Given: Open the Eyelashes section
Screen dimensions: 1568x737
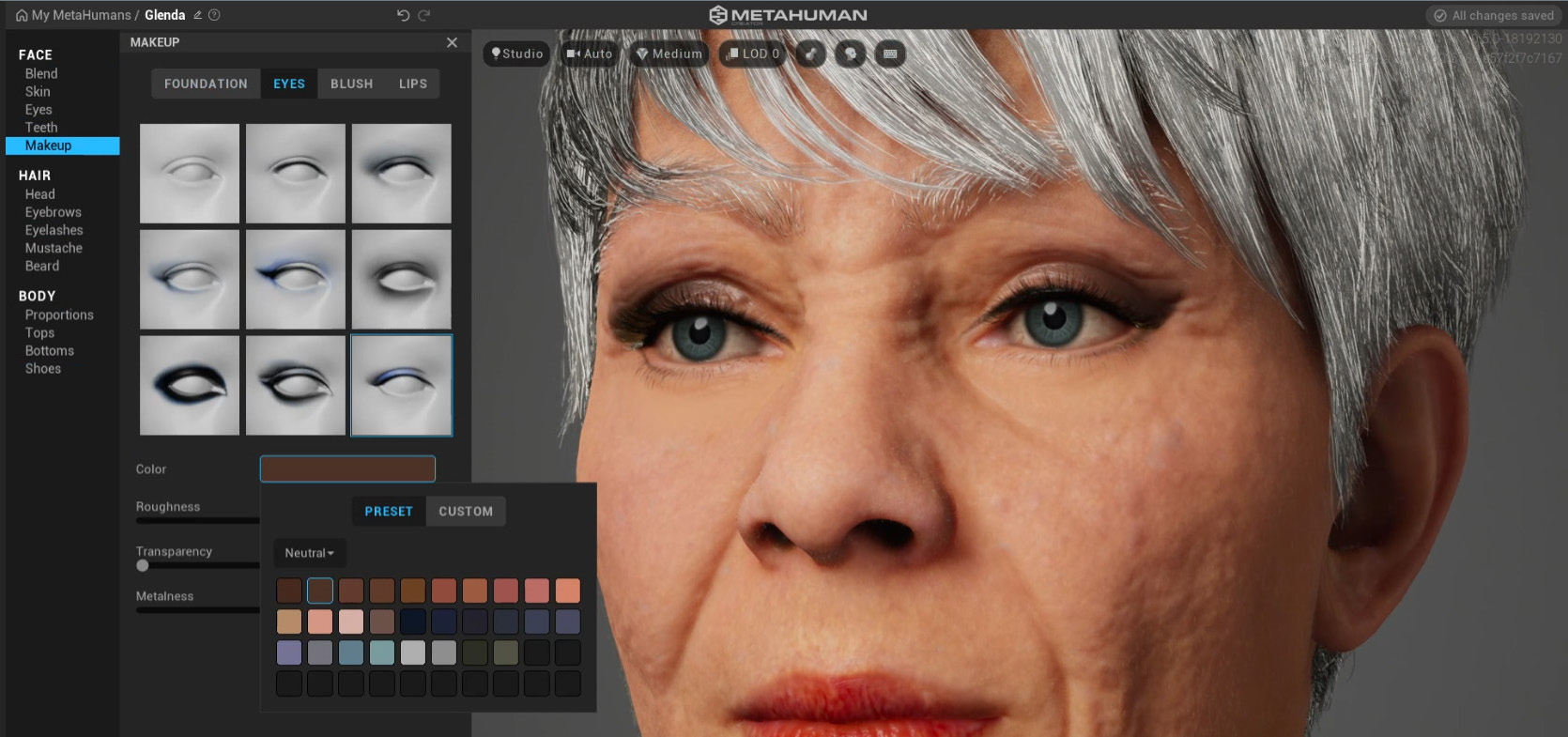Looking at the screenshot, I should (x=54, y=230).
